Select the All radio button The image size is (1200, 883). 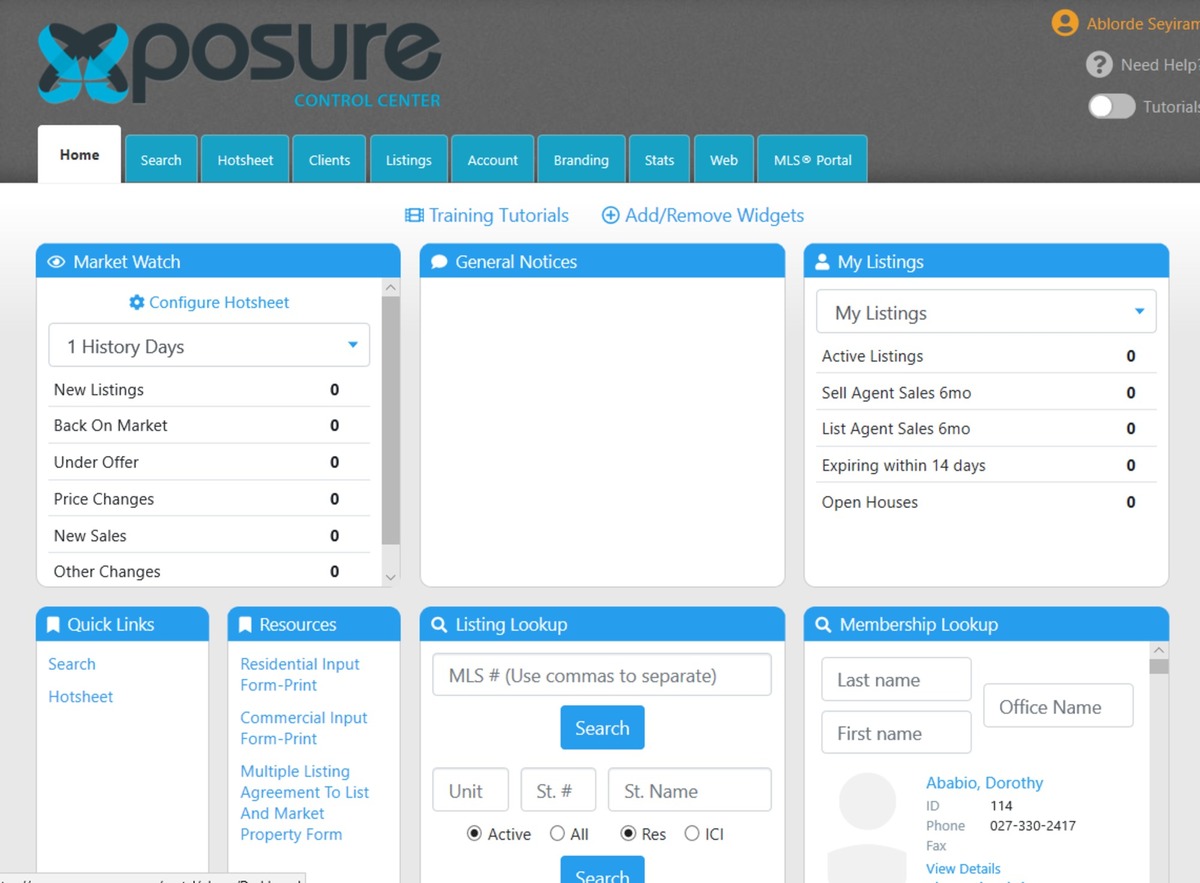coord(555,834)
